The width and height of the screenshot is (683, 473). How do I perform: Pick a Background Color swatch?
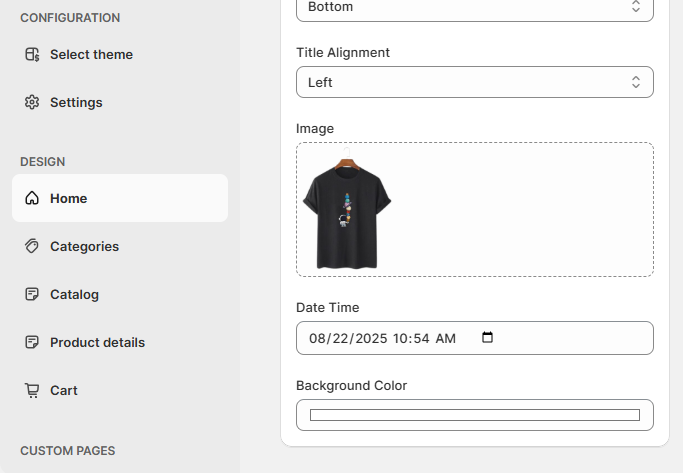point(475,415)
